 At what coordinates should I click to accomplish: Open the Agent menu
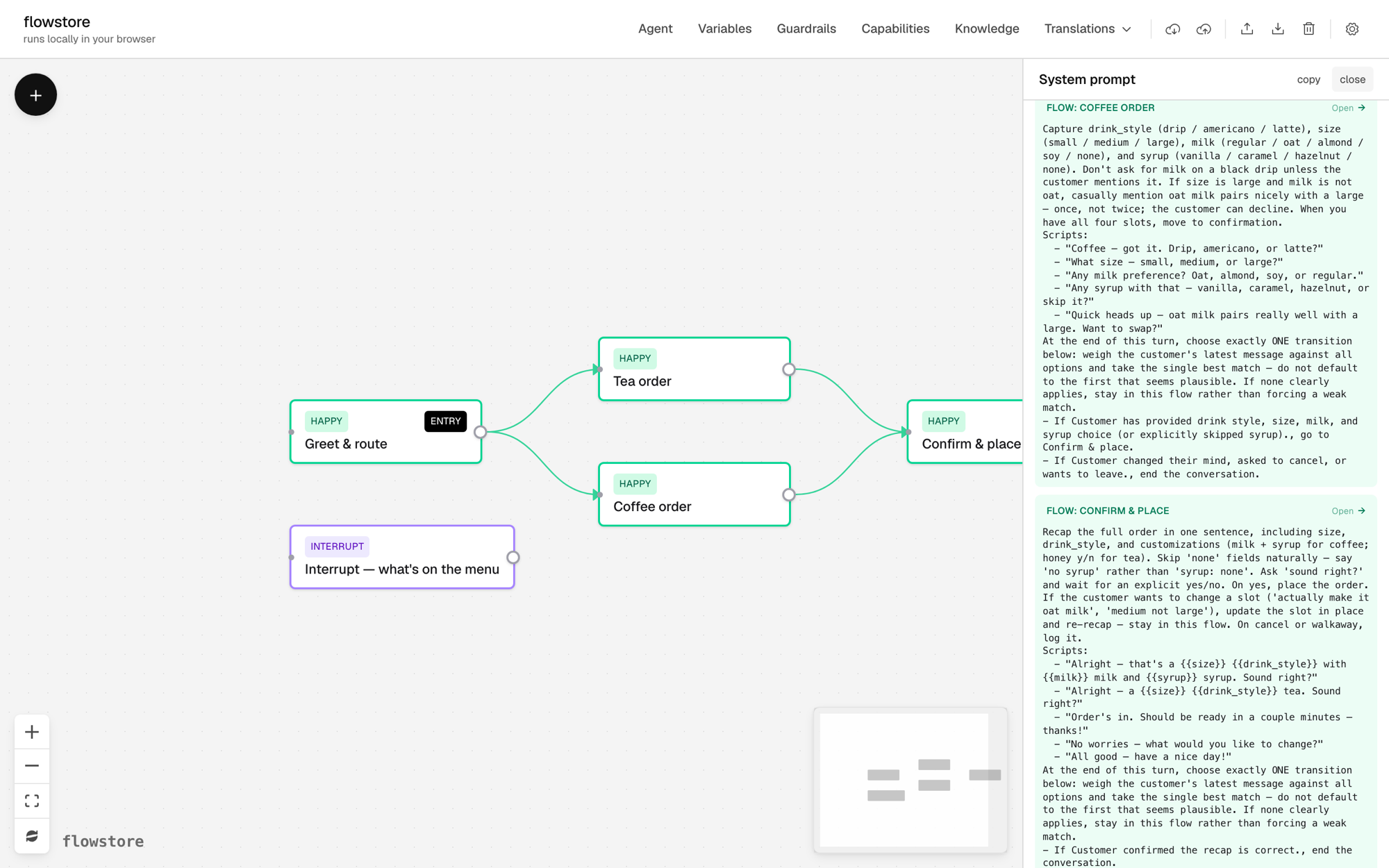655,29
